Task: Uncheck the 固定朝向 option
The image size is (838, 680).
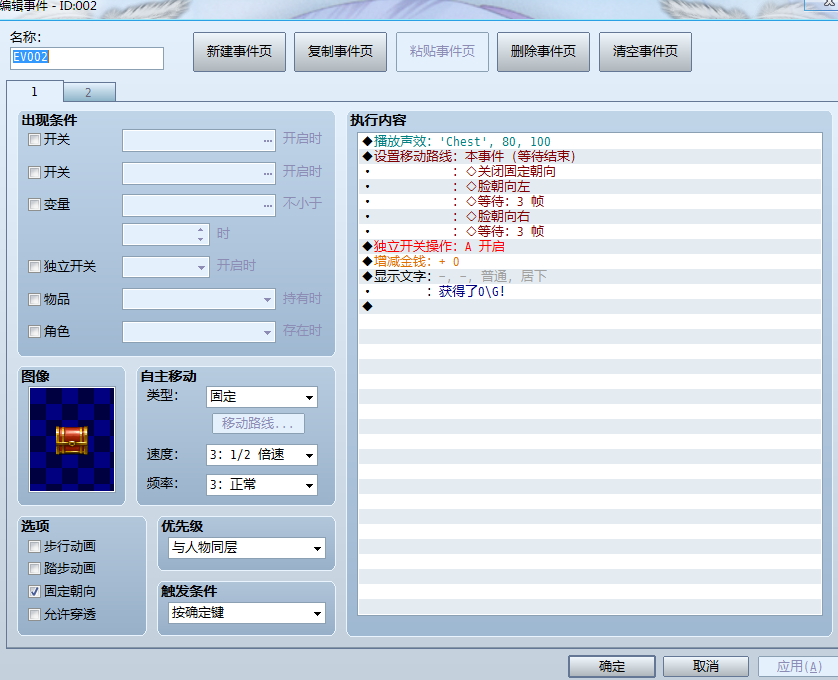Action: coord(34,591)
